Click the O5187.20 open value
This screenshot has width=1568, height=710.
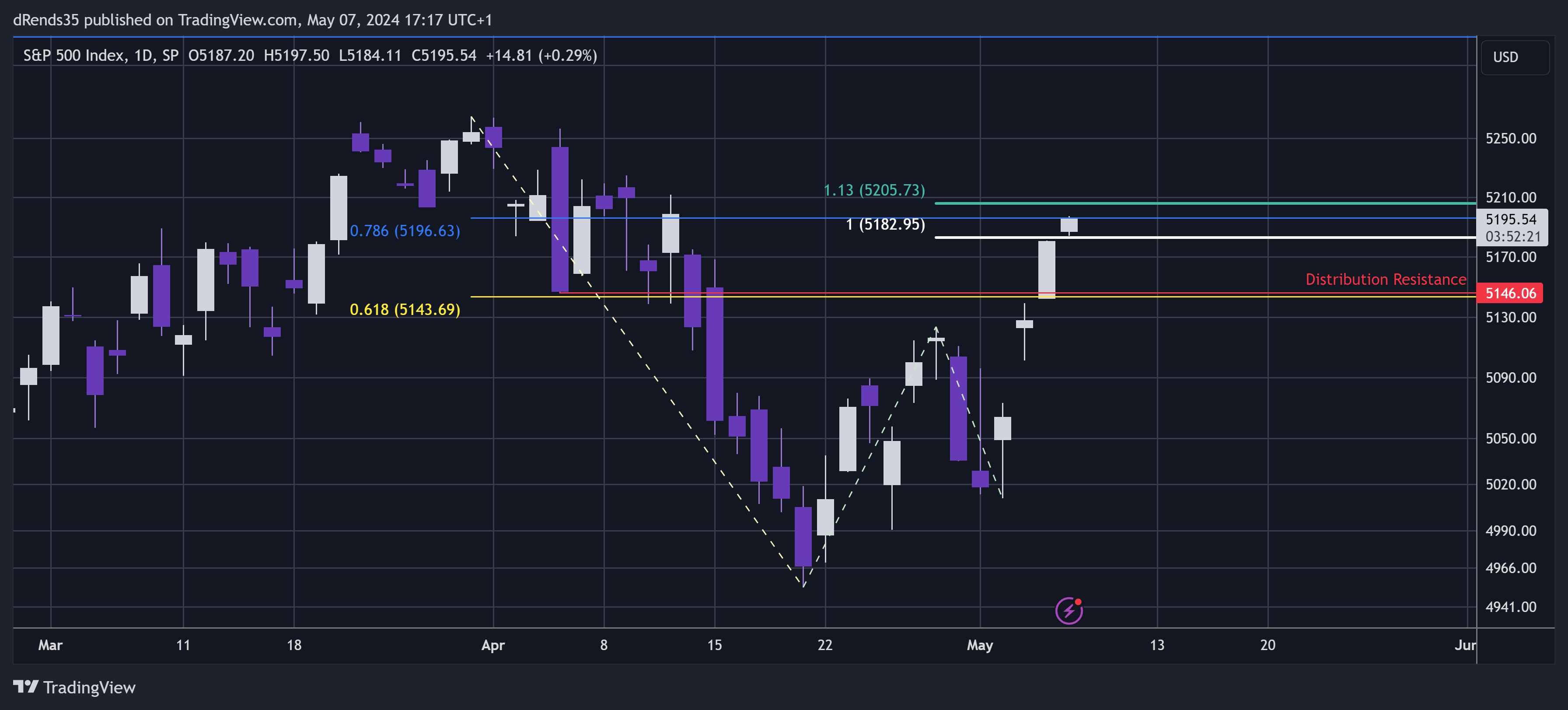(221, 56)
